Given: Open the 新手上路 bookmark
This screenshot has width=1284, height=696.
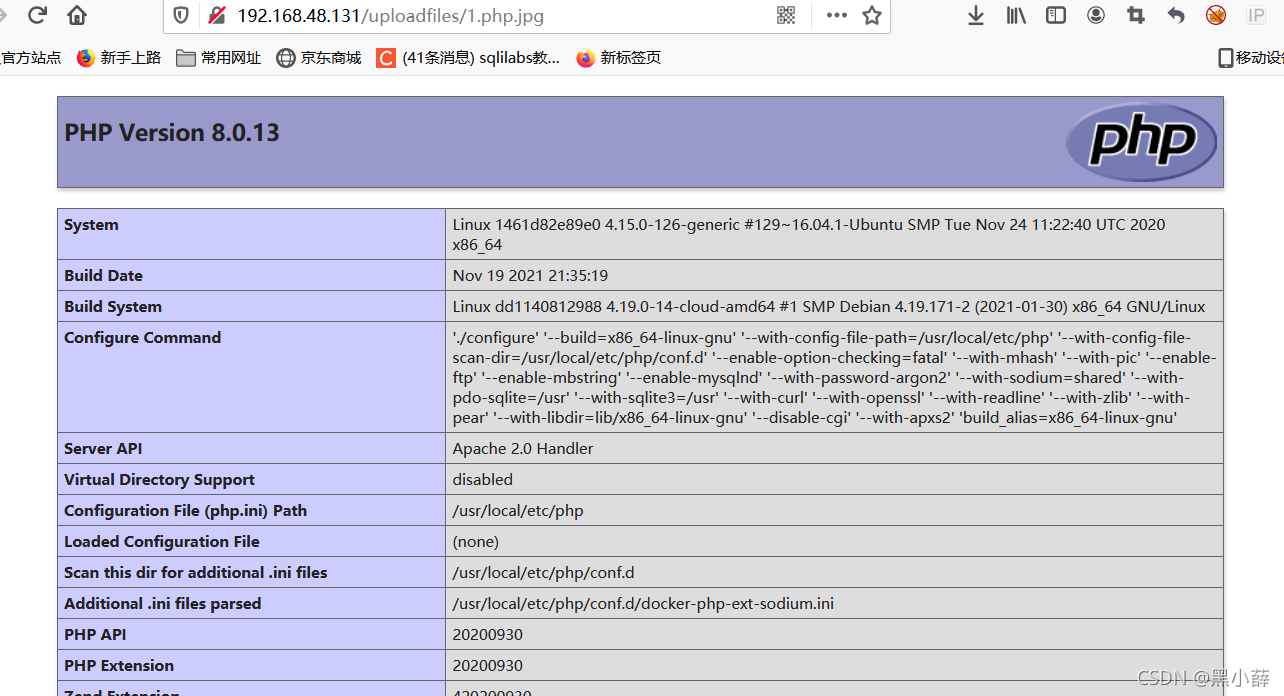Looking at the screenshot, I should pyautogui.click(x=119, y=58).
